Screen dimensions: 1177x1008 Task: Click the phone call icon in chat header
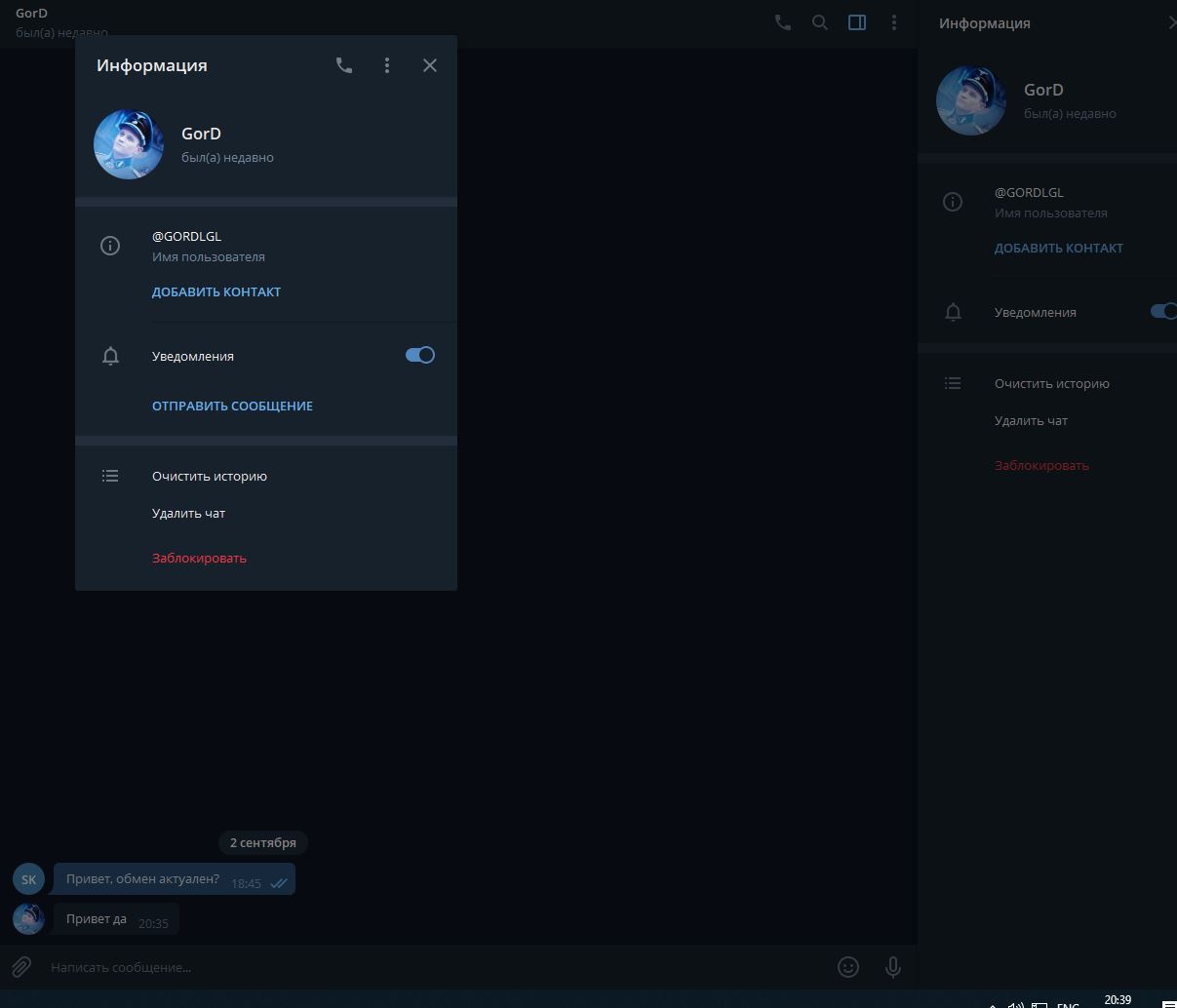pyautogui.click(x=783, y=22)
